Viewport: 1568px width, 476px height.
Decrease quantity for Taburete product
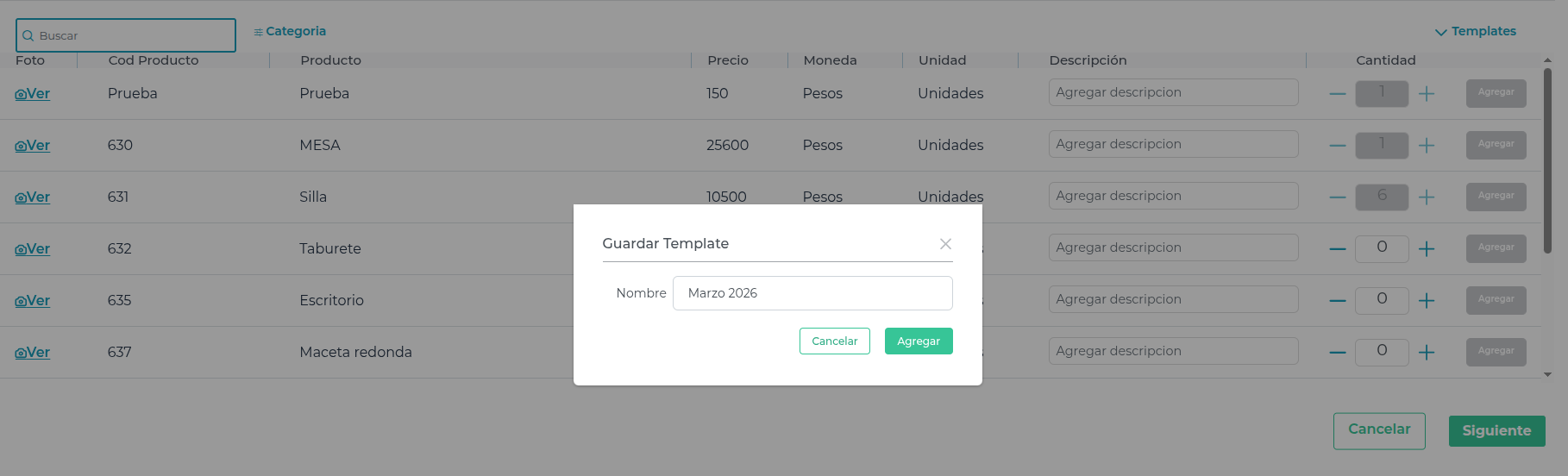pyautogui.click(x=1338, y=249)
